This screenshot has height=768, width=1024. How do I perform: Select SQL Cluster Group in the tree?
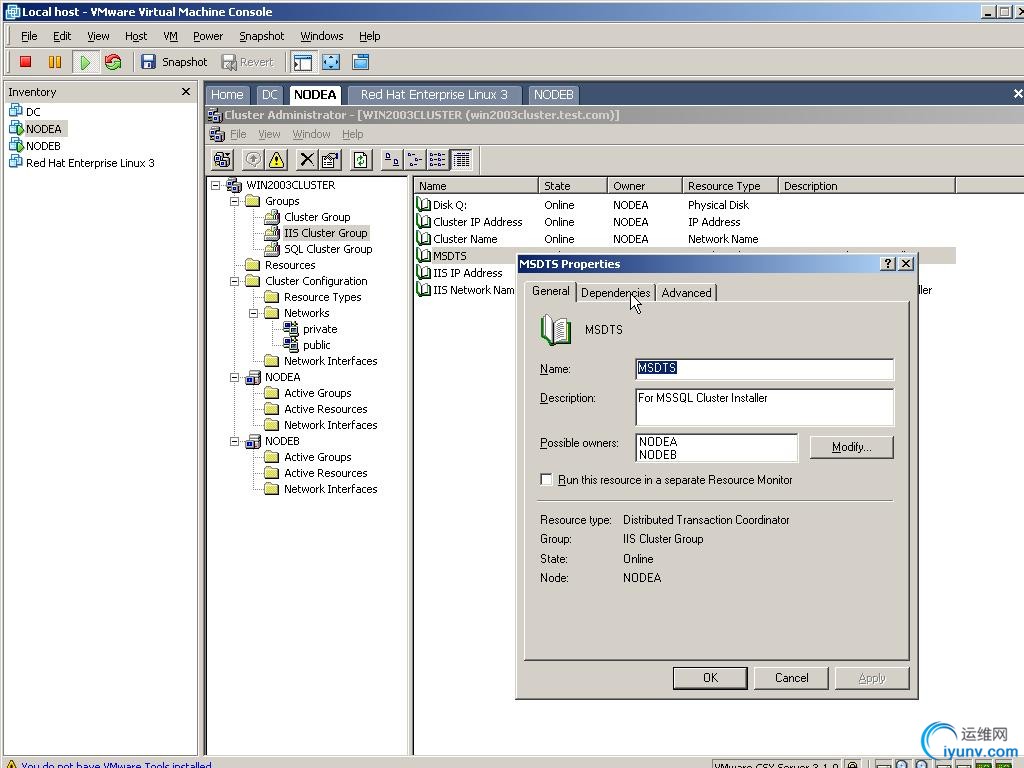click(x=327, y=249)
